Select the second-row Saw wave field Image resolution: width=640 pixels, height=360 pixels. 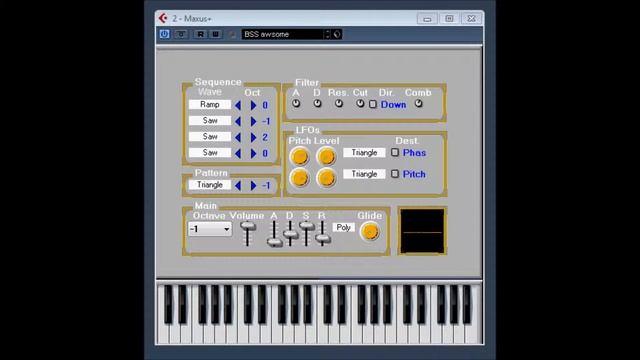point(210,120)
